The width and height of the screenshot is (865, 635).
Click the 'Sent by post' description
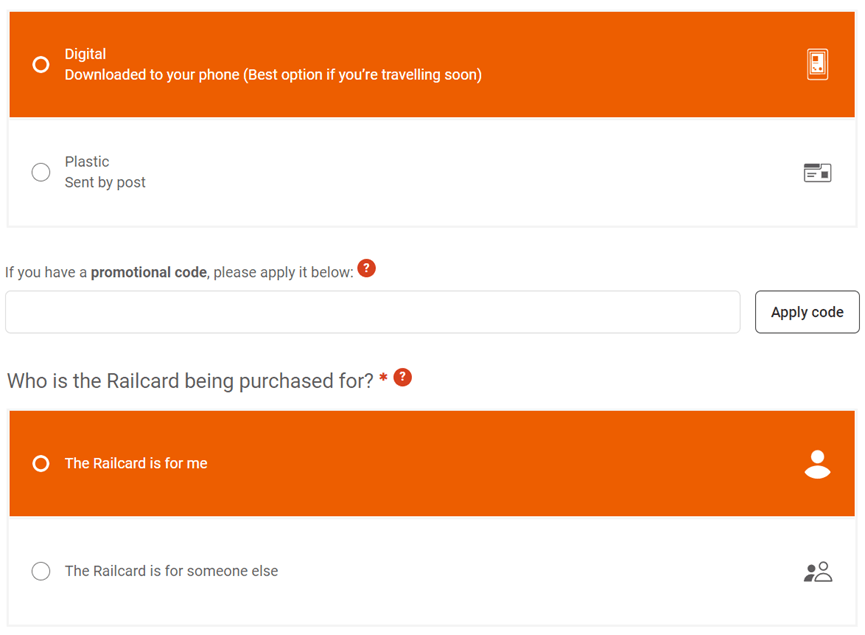pyautogui.click(x=105, y=183)
